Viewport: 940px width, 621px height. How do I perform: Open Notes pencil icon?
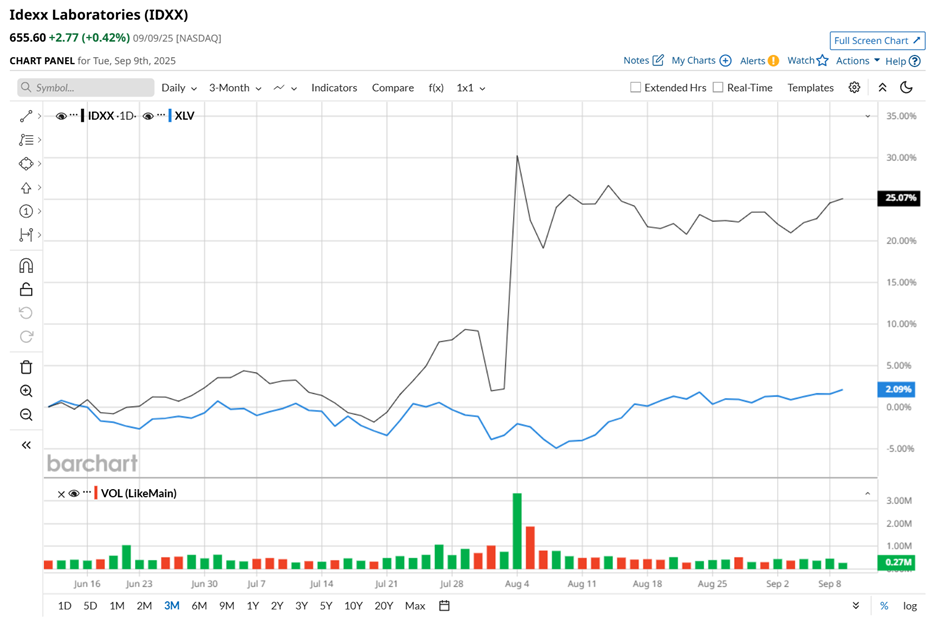pyautogui.click(x=658, y=60)
